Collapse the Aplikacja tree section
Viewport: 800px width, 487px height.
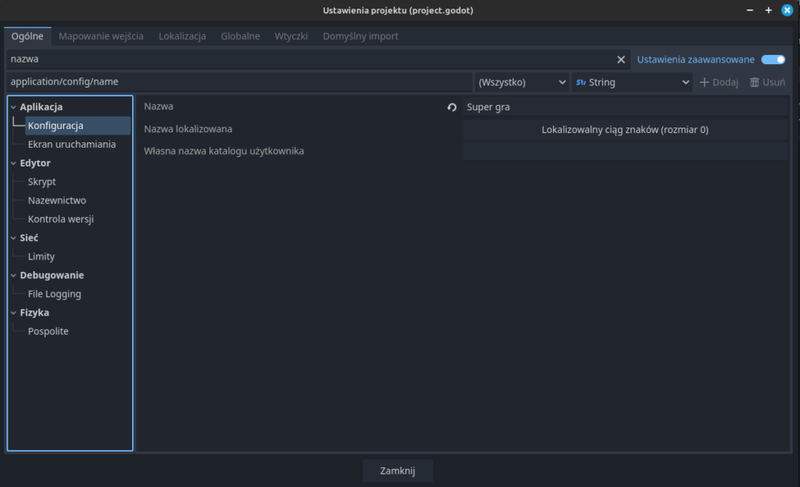tap(14, 107)
